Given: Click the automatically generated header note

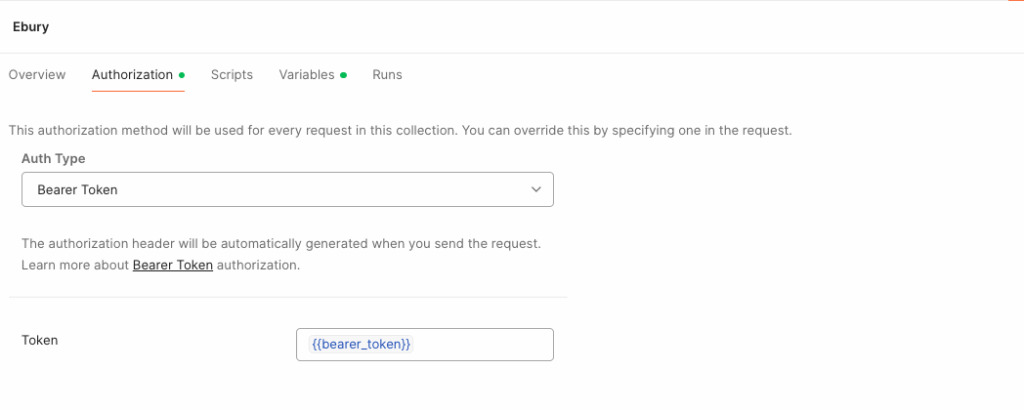Looking at the screenshot, I should [281, 244].
